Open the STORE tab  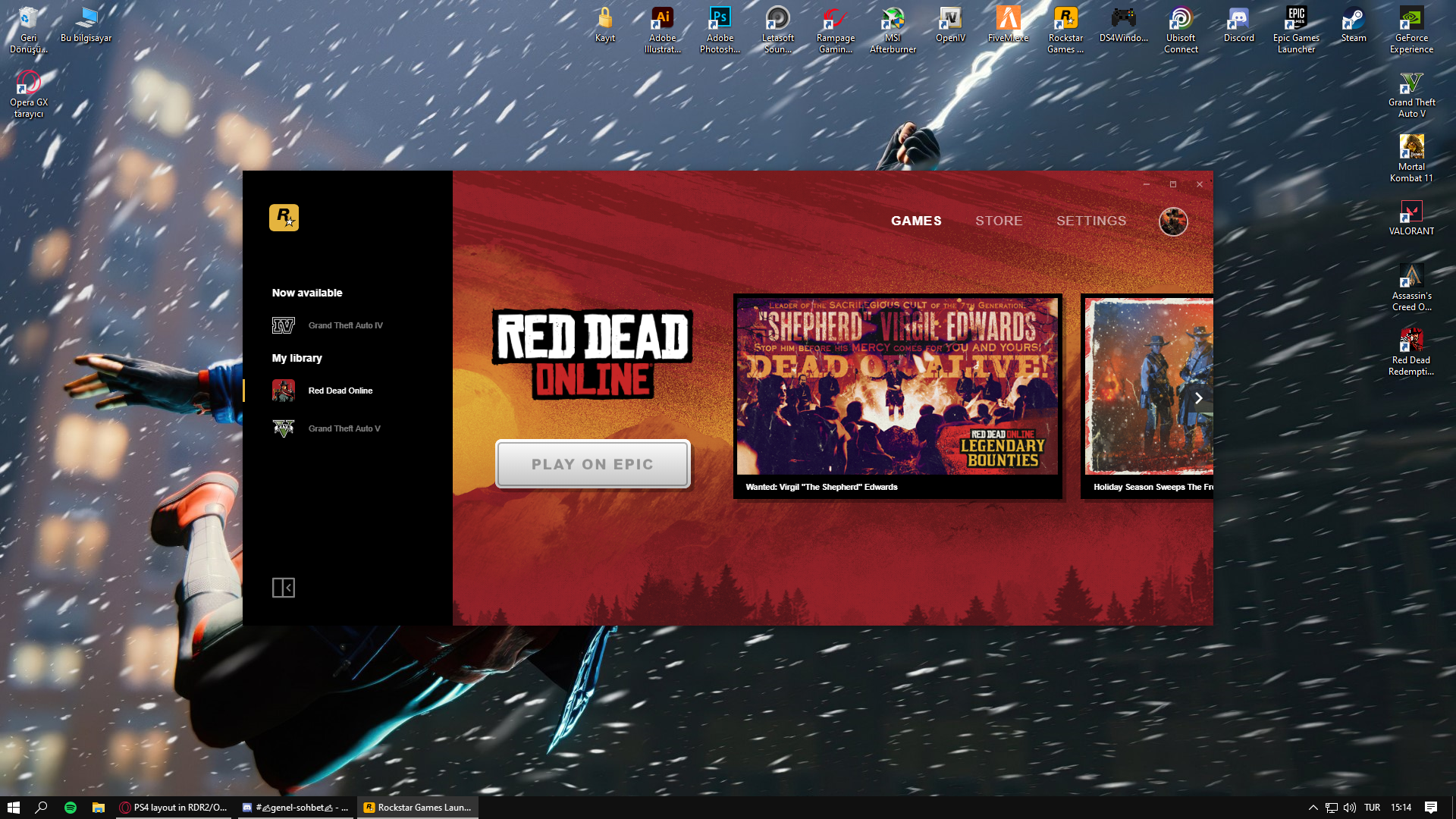coord(999,221)
